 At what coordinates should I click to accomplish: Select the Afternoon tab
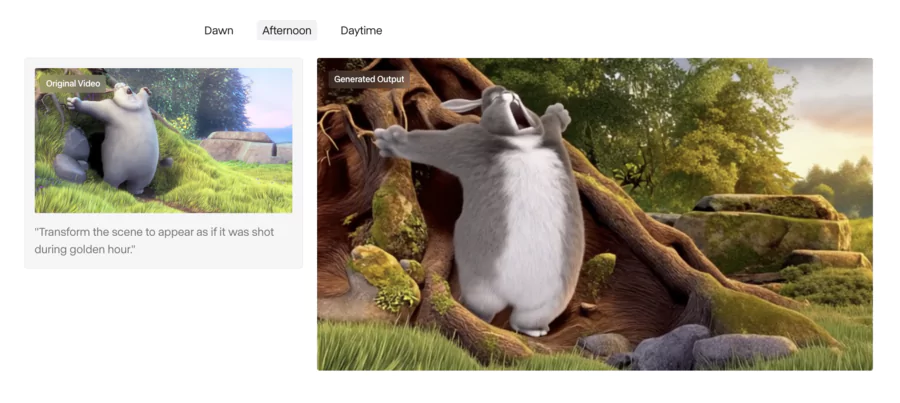pos(286,30)
